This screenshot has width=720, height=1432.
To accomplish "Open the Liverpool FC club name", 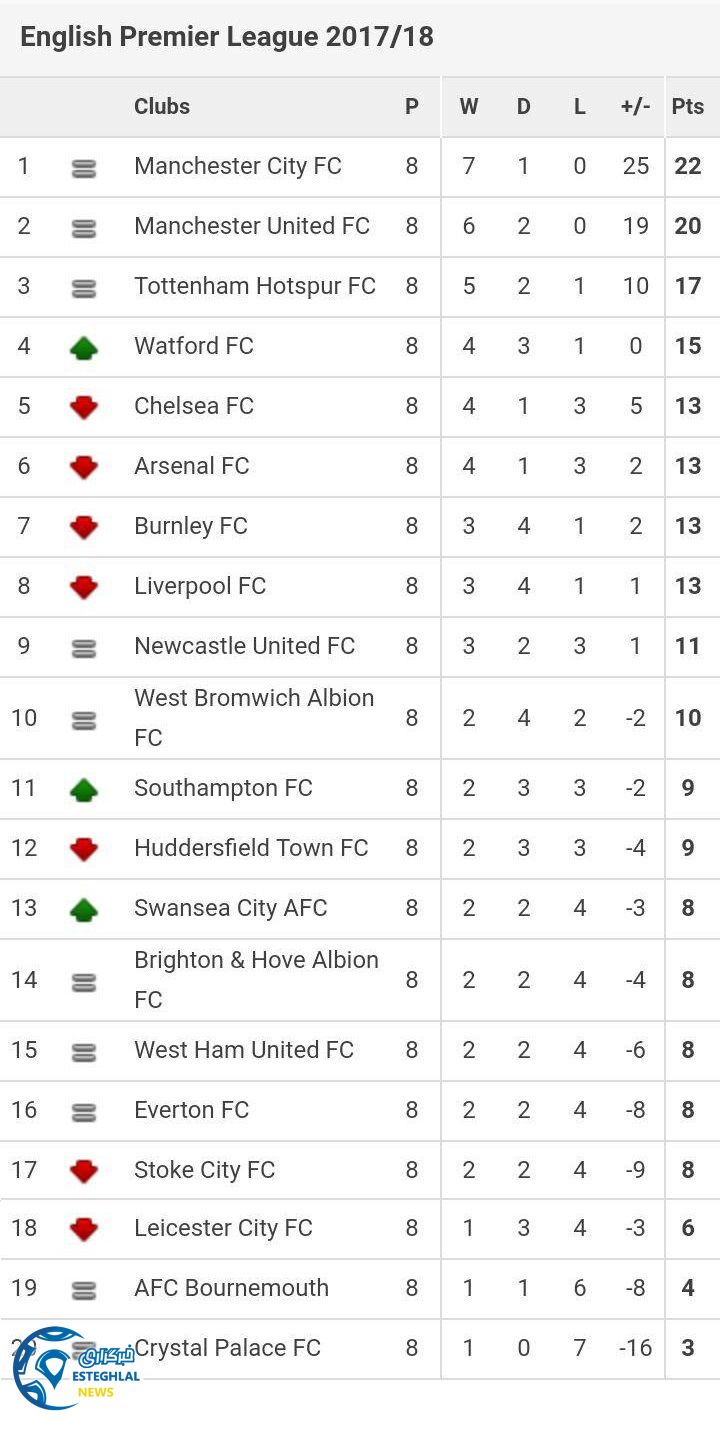I will [200, 586].
